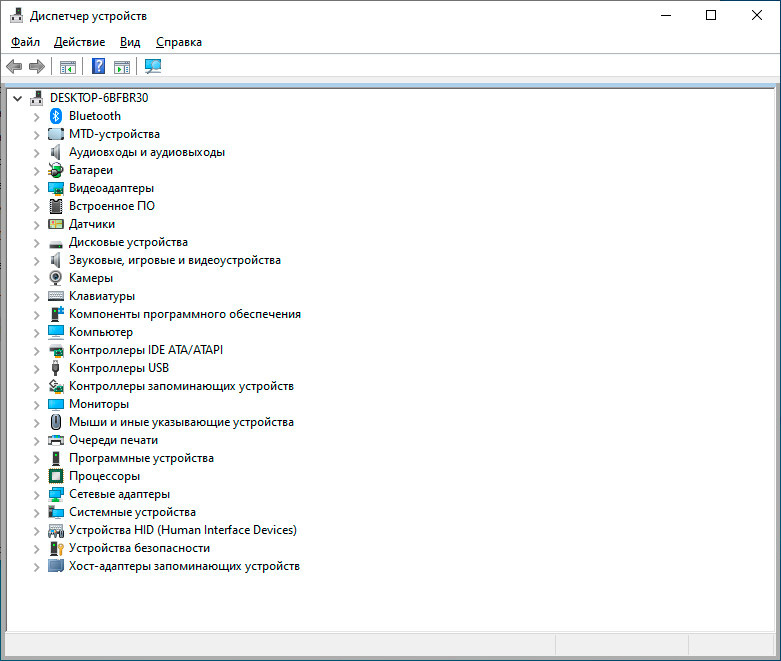Click the scan for hardware changes icon
The image size is (781, 661).
click(x=153, y=67)
